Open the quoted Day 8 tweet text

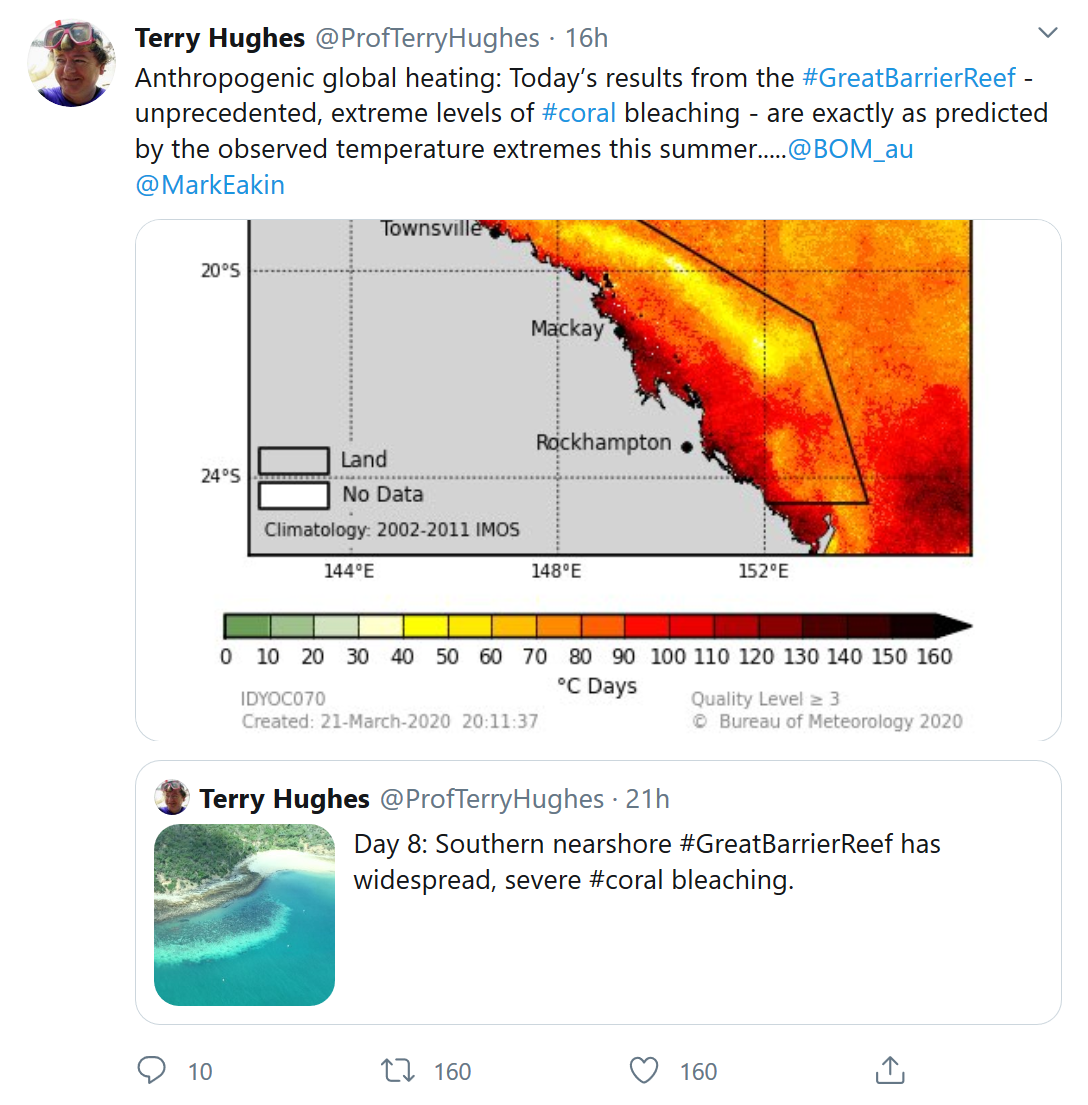(x=647, y=862)
